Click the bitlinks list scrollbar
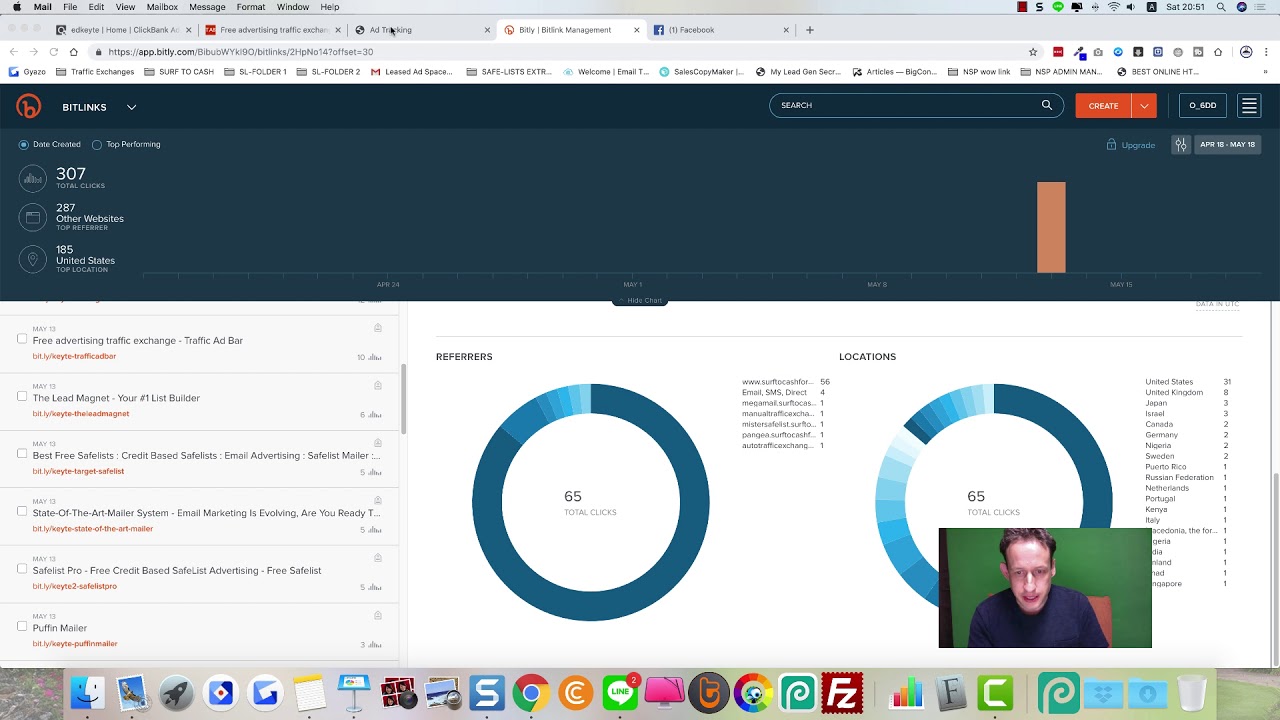Image resolution: width=1280 pixels, height=720 pixels. 404,399
